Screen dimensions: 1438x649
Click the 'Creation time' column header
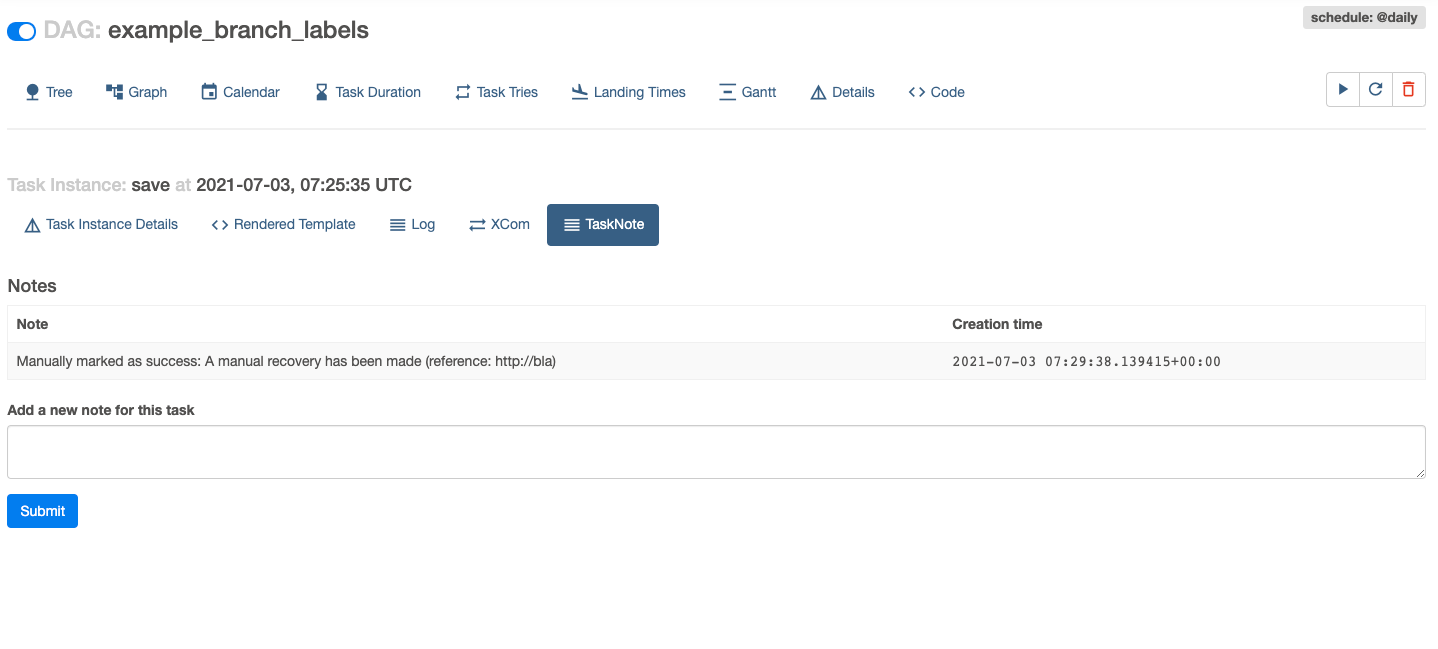coord(997,324)
